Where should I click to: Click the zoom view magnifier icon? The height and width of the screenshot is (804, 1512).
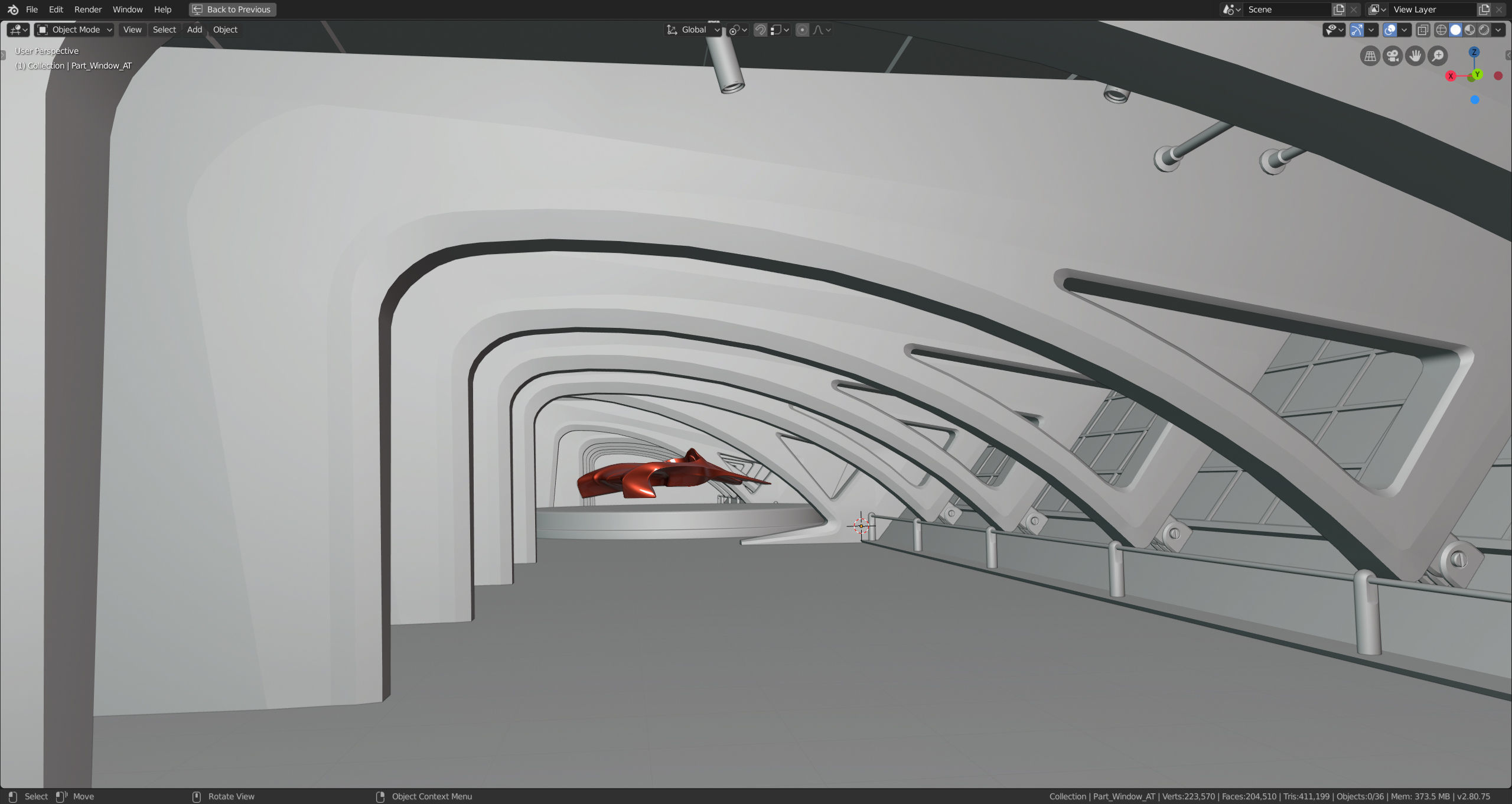click(x=1438, y=56)
